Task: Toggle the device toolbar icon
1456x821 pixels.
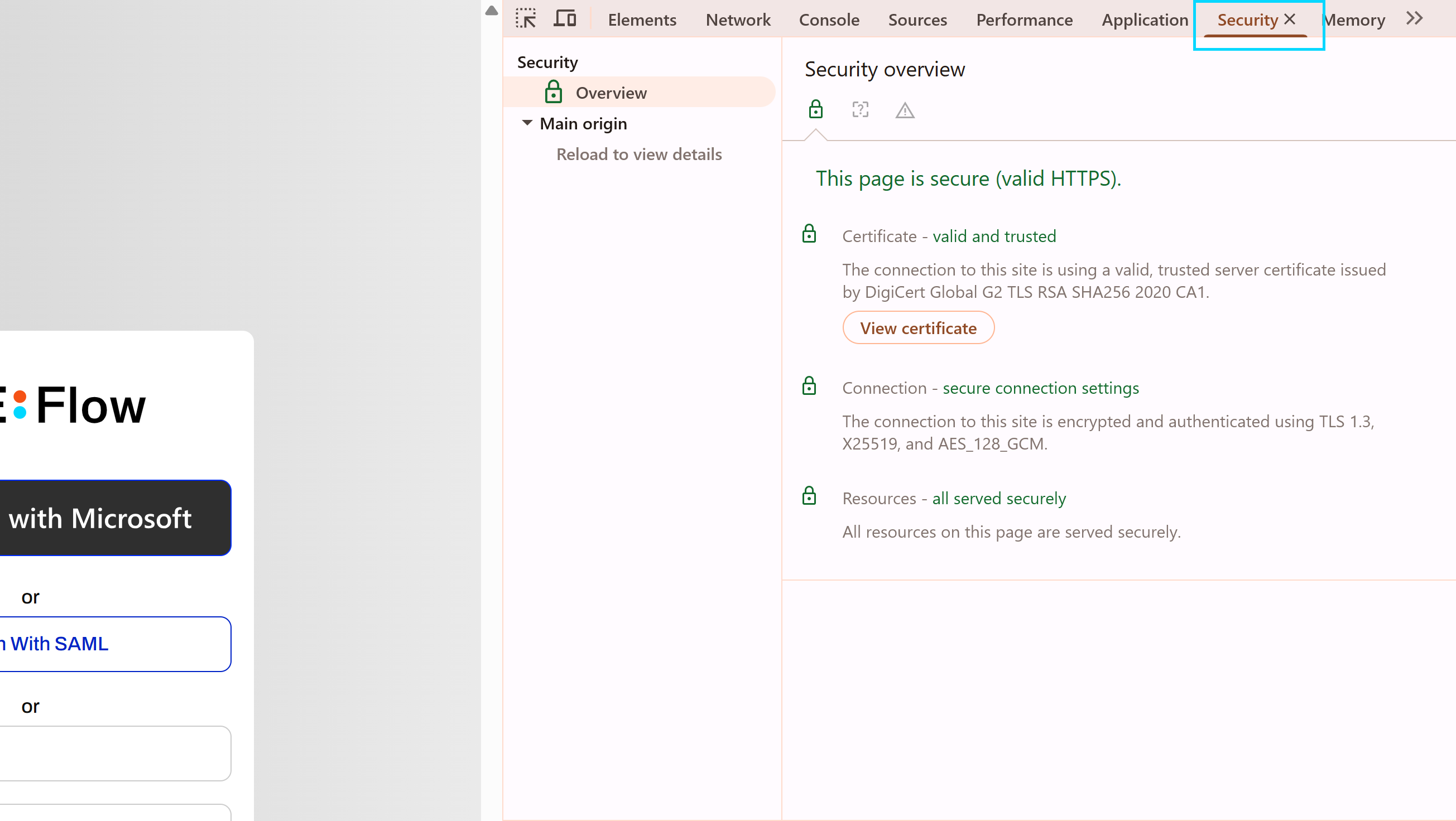Action: coord(565,18)
